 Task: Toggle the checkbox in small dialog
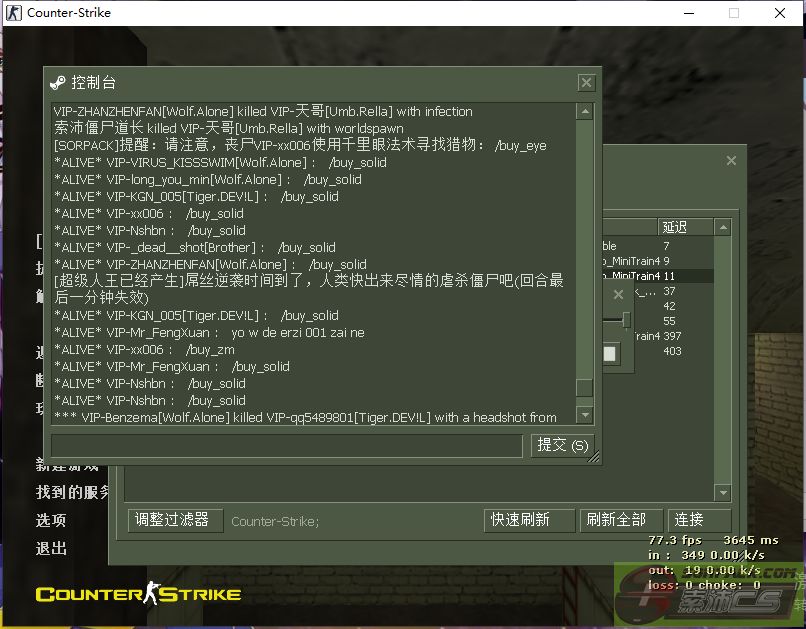coord(610,353)
